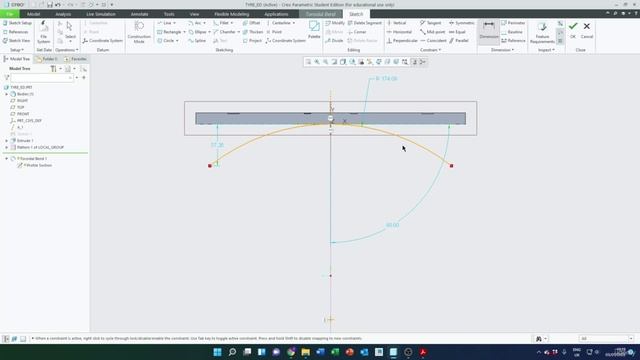Open References dialog
The height and width of the screenshot is (360, 640).
click(16, 32)
